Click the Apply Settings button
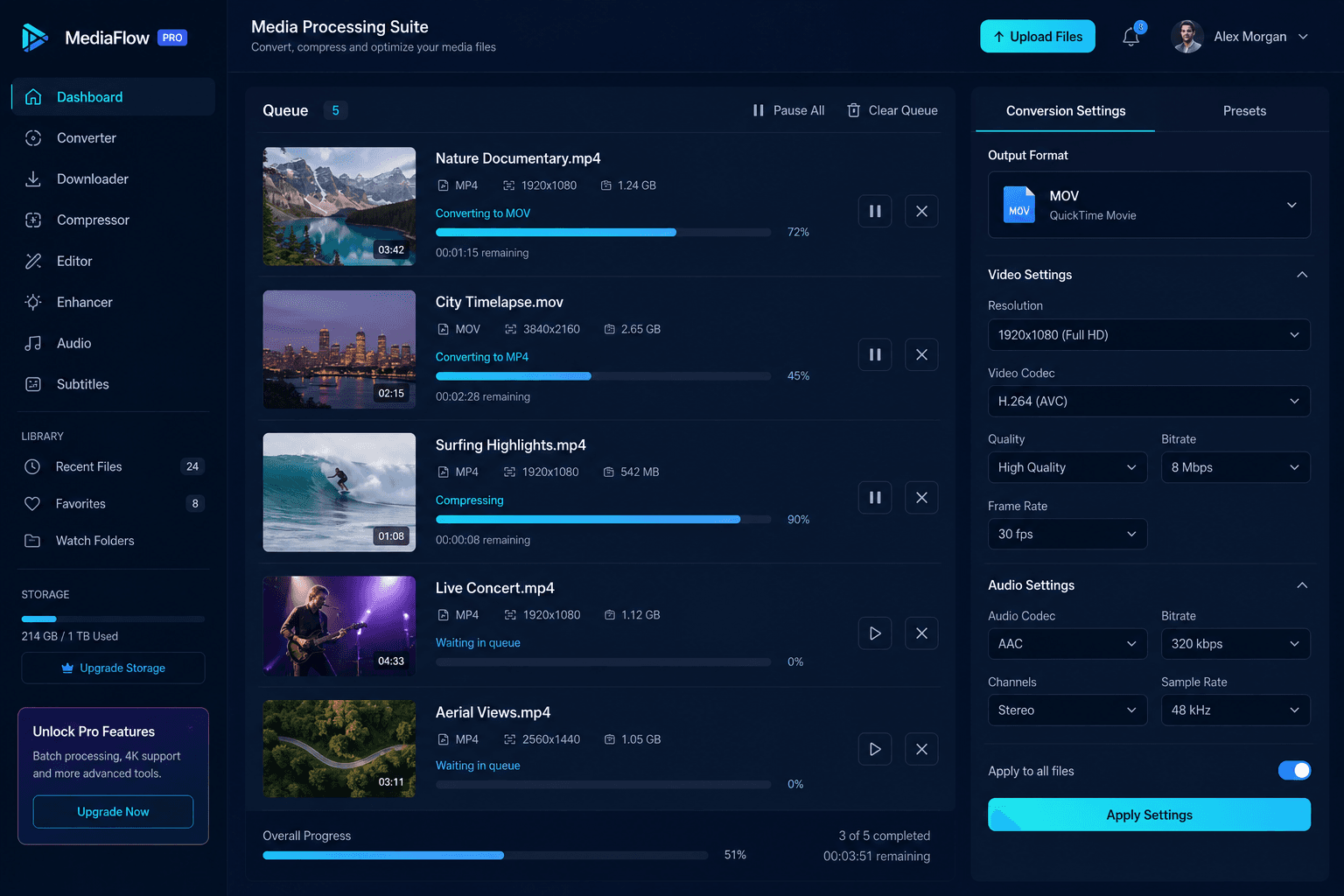This screenshot has height=896, width=1344. [x=1149, y=815]
